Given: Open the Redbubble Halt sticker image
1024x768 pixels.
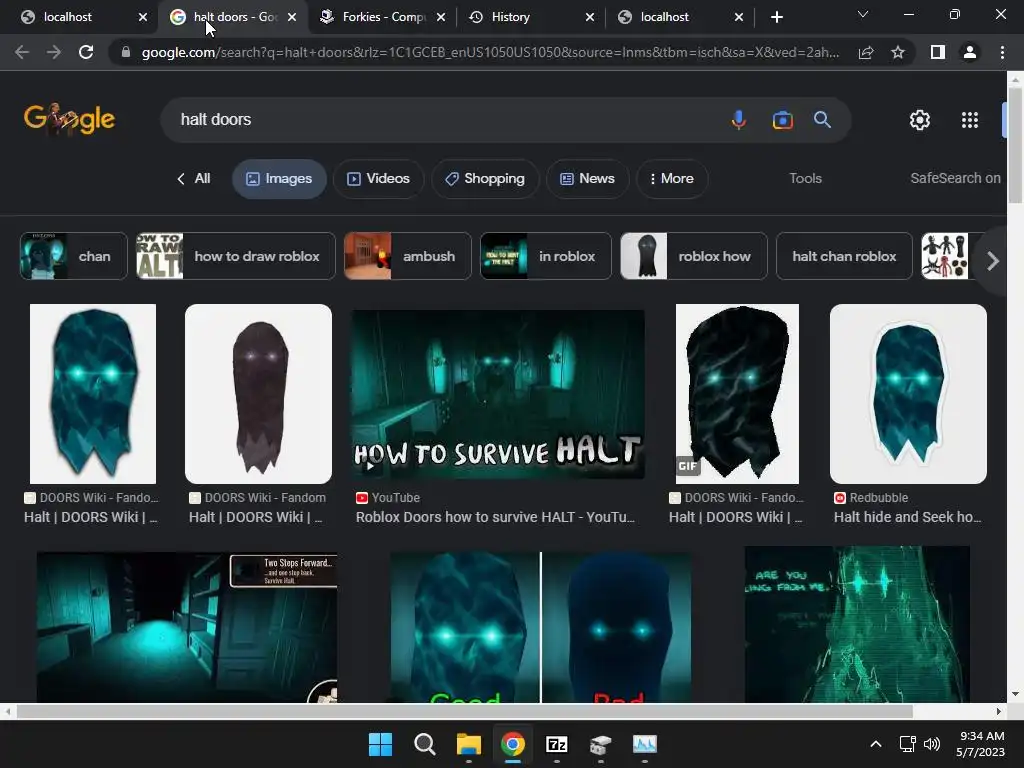Looking at the screenshot, I should point(908,394).
